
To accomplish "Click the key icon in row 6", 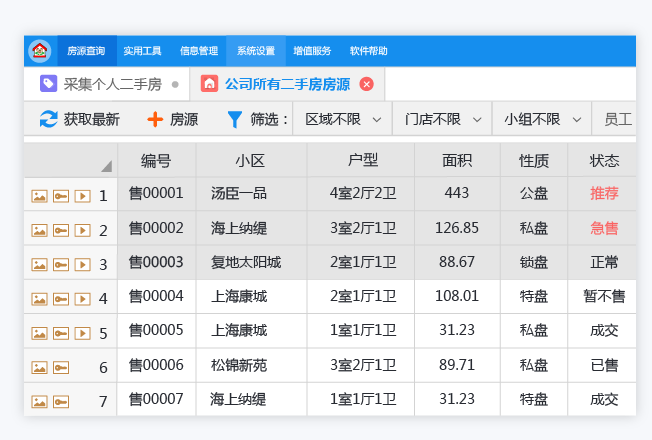I will pyautogui.click(x=61, y=367).
